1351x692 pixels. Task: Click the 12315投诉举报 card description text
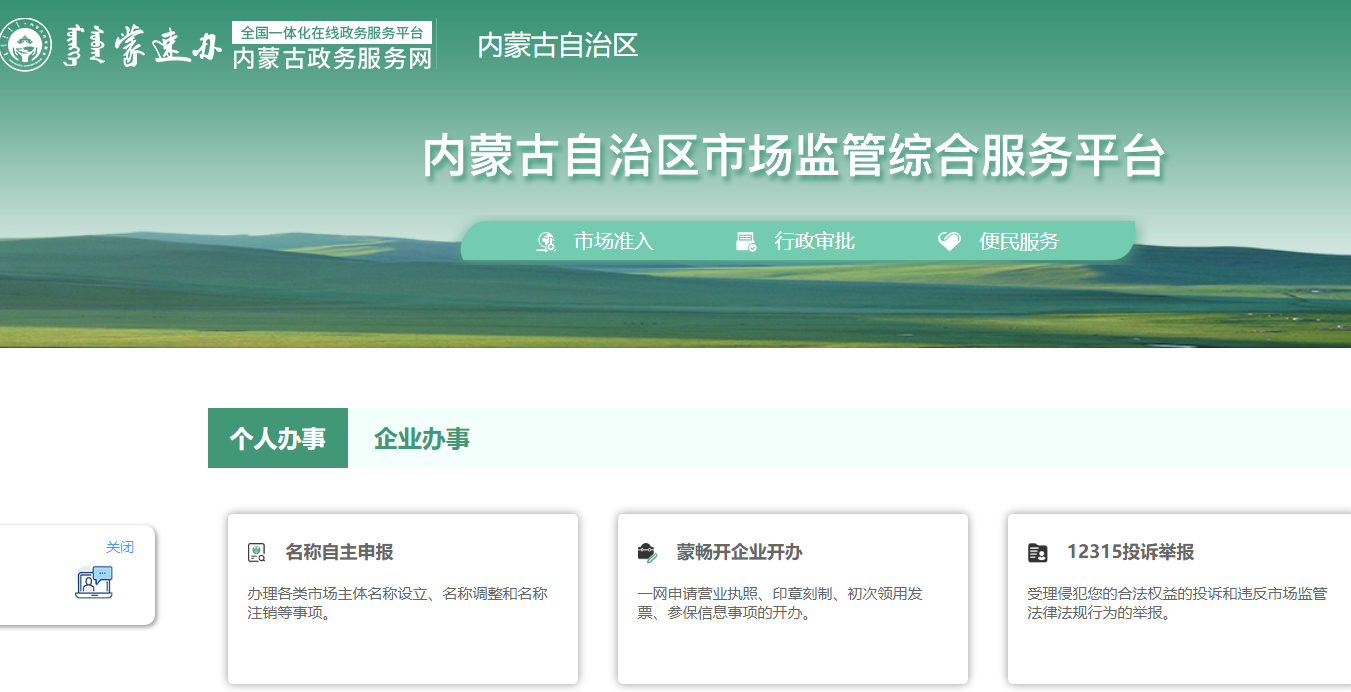(1177, 603)
